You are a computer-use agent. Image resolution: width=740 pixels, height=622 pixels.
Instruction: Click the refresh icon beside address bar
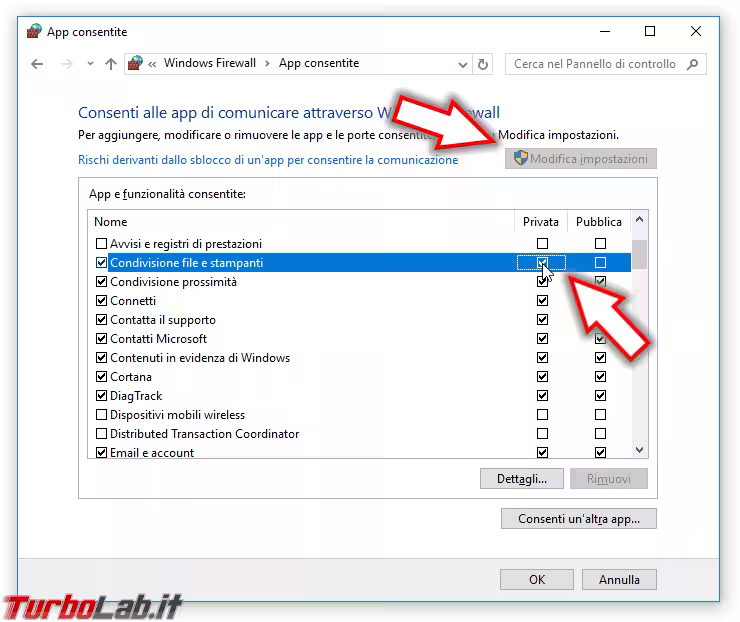click(484, 64)
